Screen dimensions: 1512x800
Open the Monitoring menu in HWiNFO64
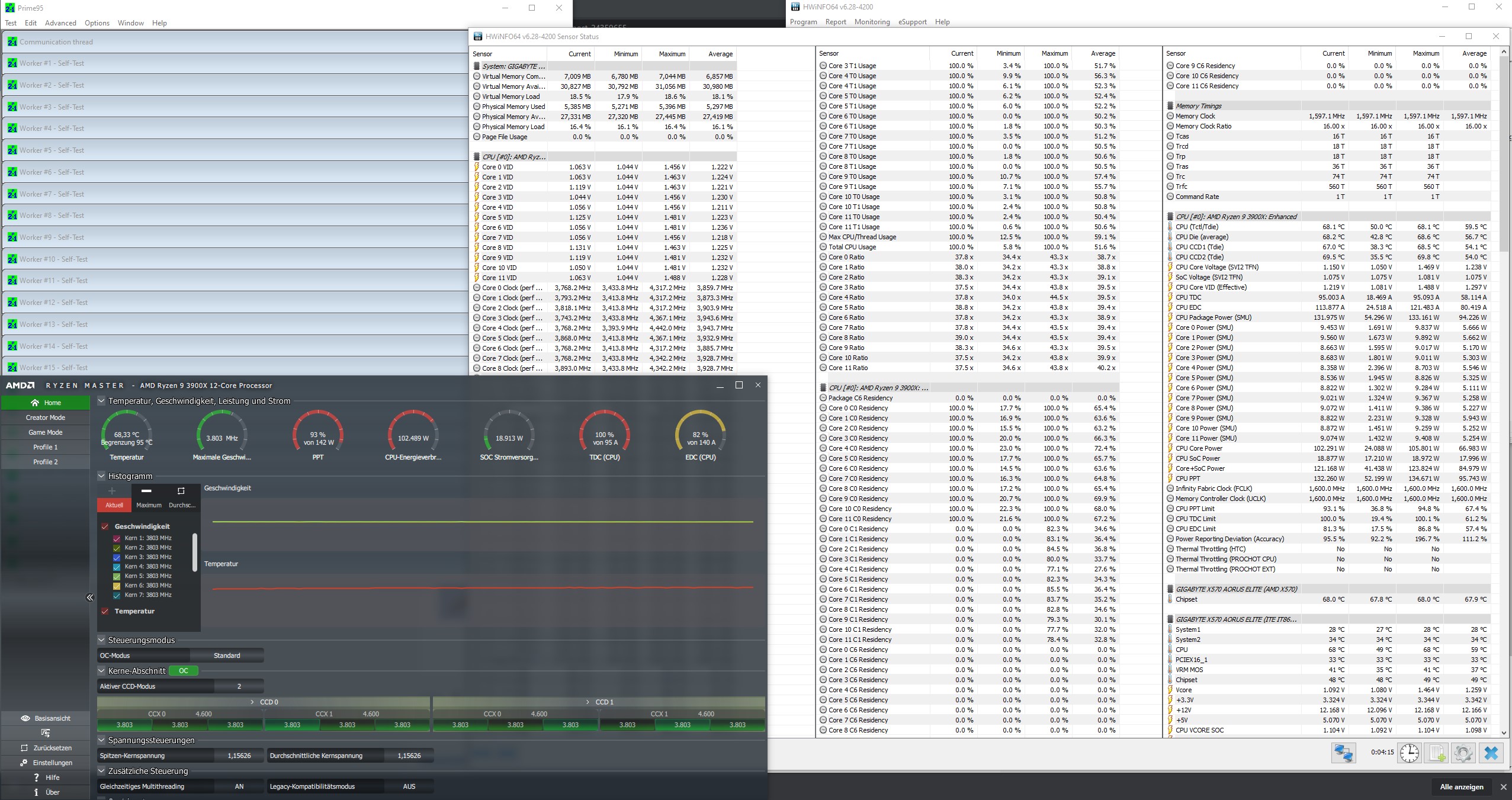[872, 22]
